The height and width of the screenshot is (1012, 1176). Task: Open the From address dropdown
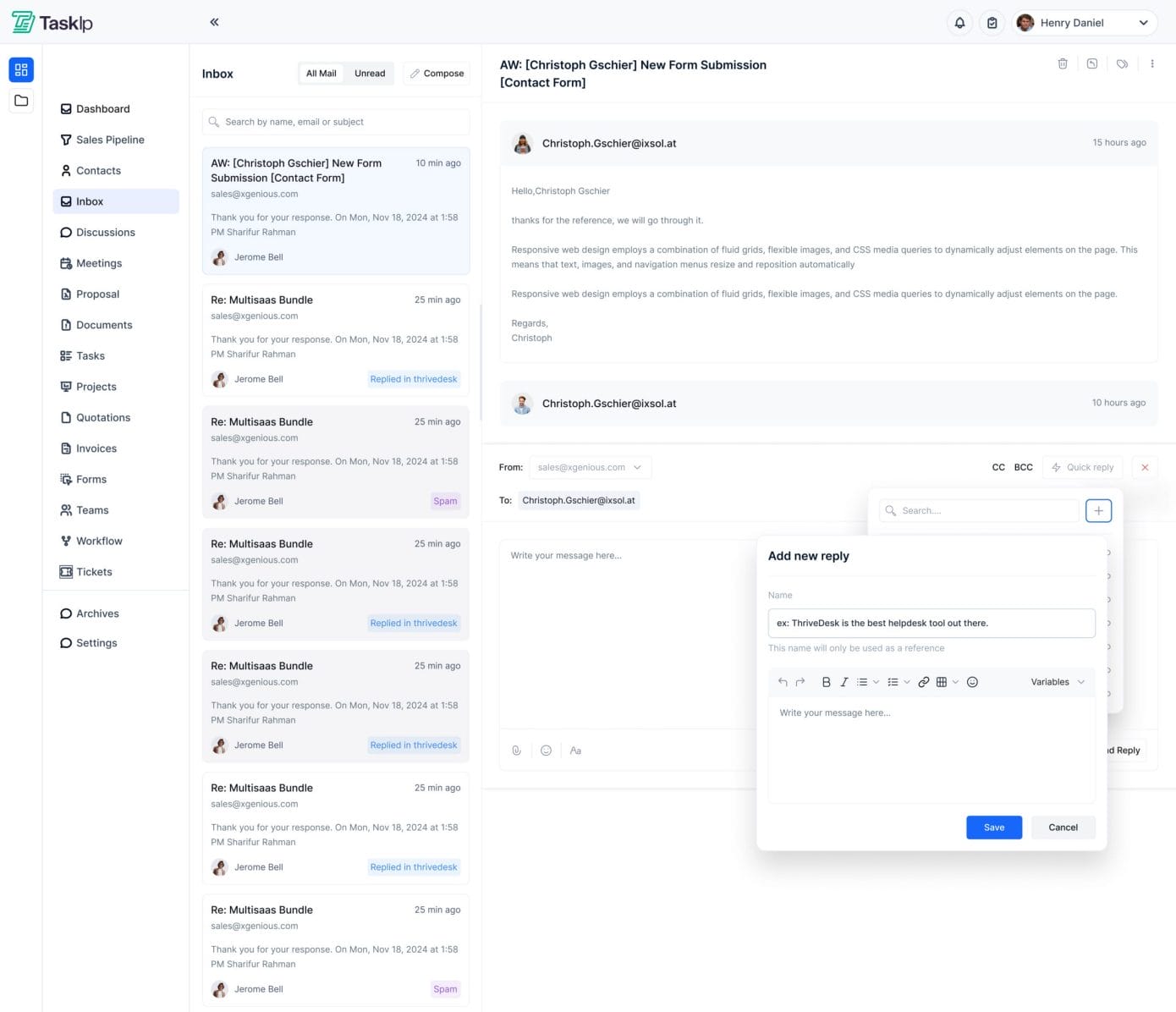[x=590, y=467]
